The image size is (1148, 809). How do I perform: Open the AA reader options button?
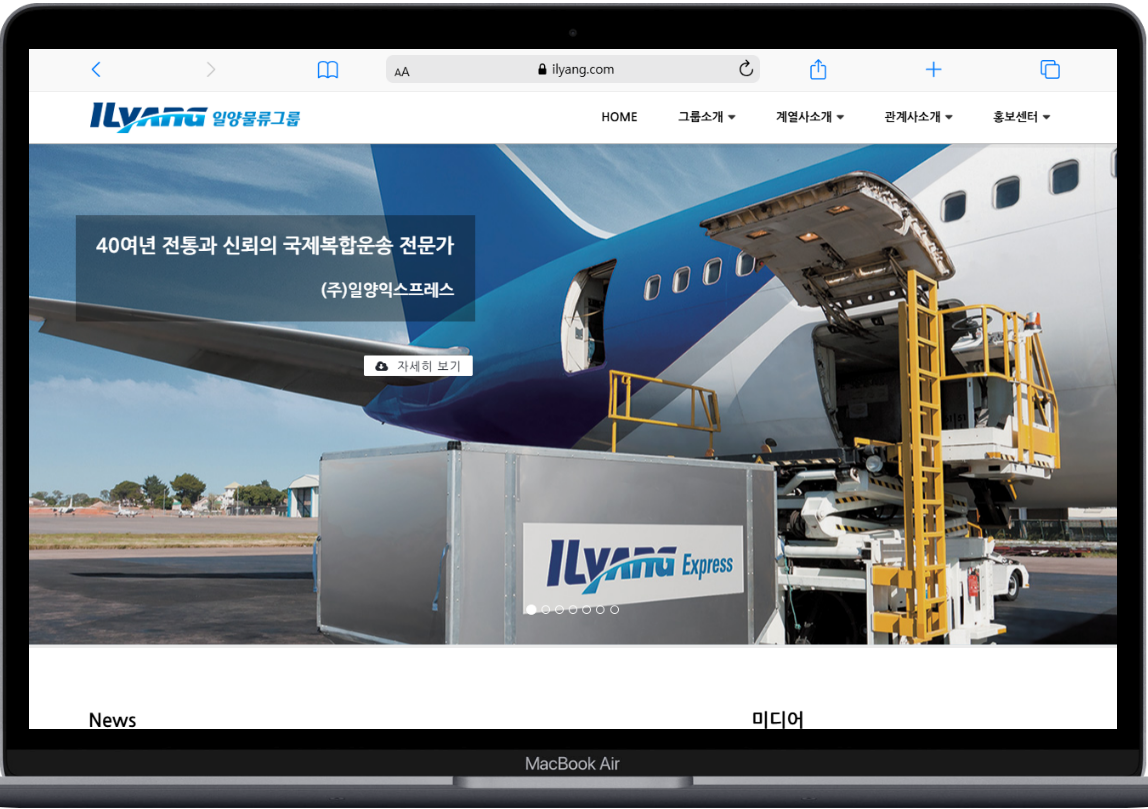pyautogui.click(x=402, y=71)
